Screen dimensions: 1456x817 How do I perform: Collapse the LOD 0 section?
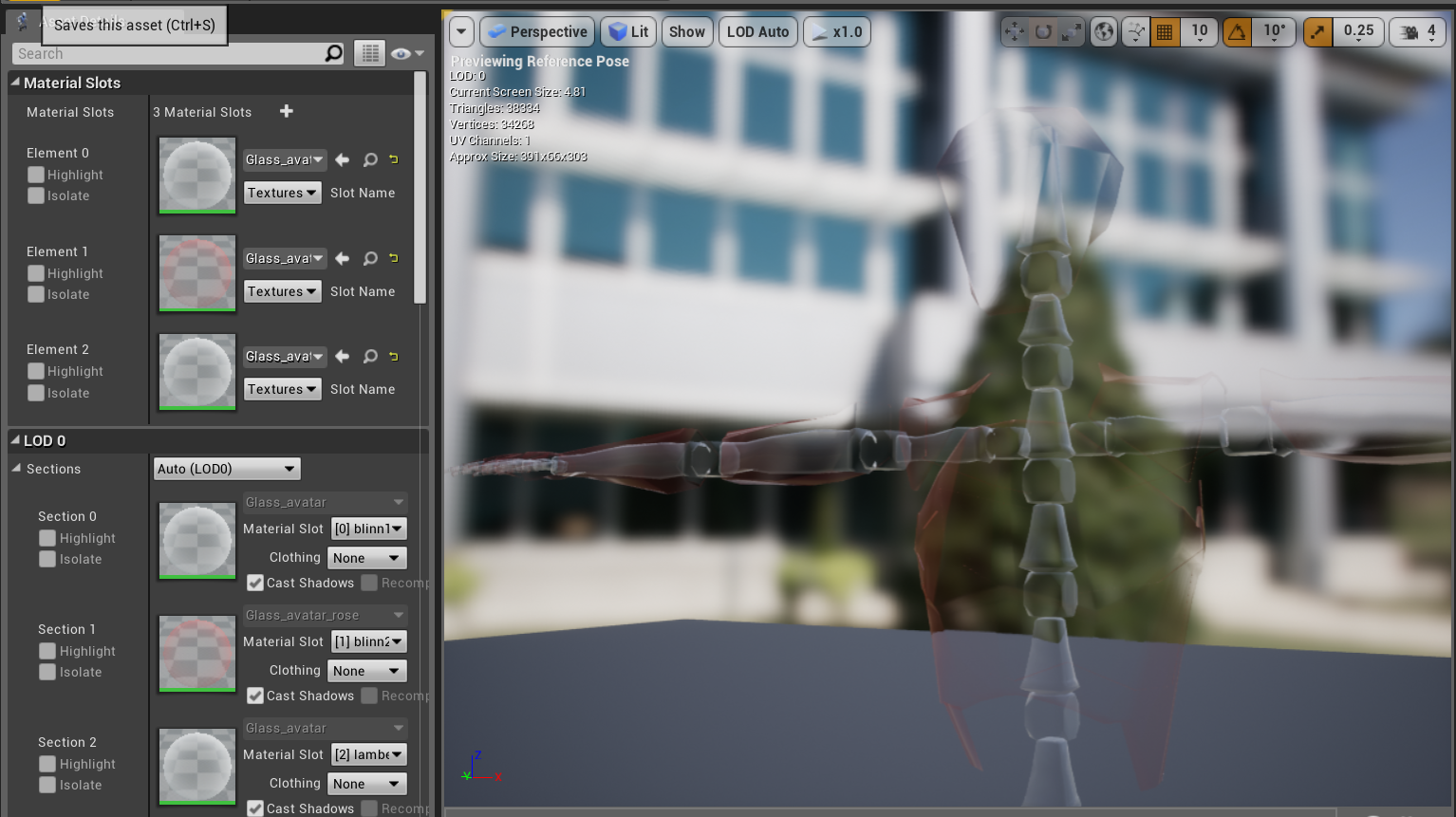tap(15, 440)
